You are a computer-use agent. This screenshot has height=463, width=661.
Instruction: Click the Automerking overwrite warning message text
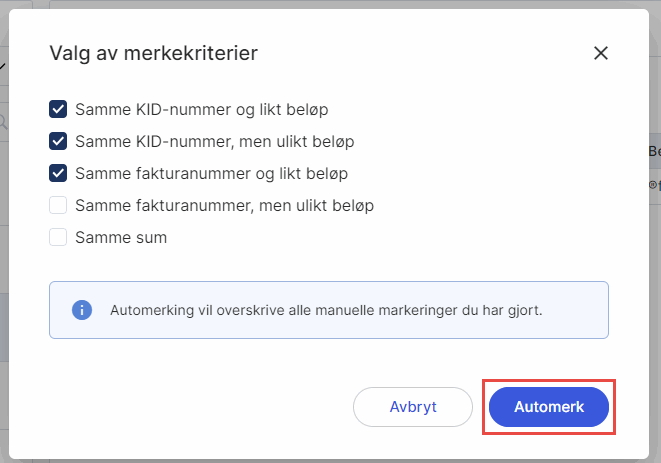click(x=326, y=310)
